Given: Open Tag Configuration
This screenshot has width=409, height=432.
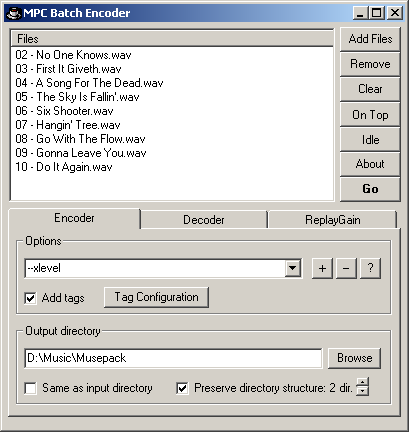Looking at the screenshot, I should pyautogui.click(x=156, y=297).
